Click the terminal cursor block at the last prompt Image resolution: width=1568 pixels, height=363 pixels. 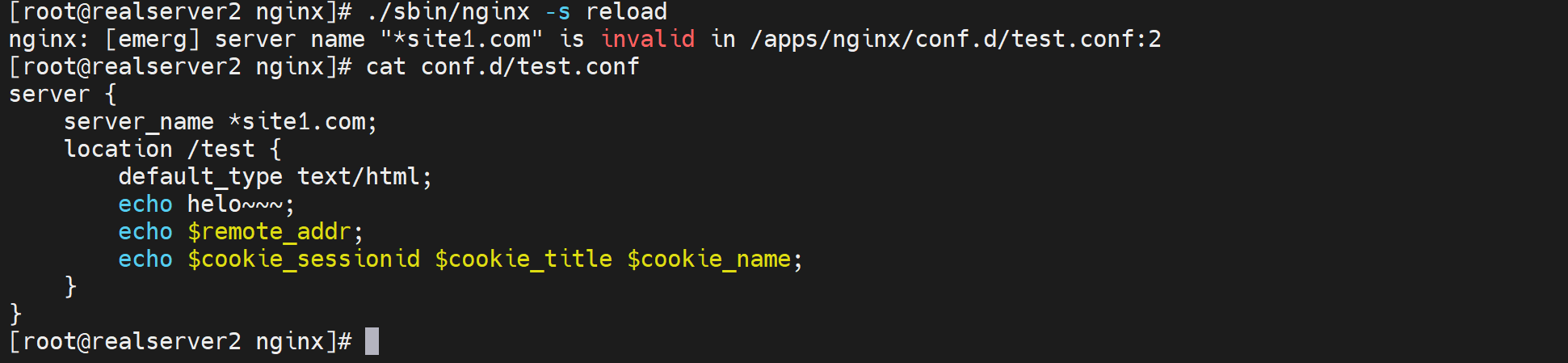[x=372, y=341]
